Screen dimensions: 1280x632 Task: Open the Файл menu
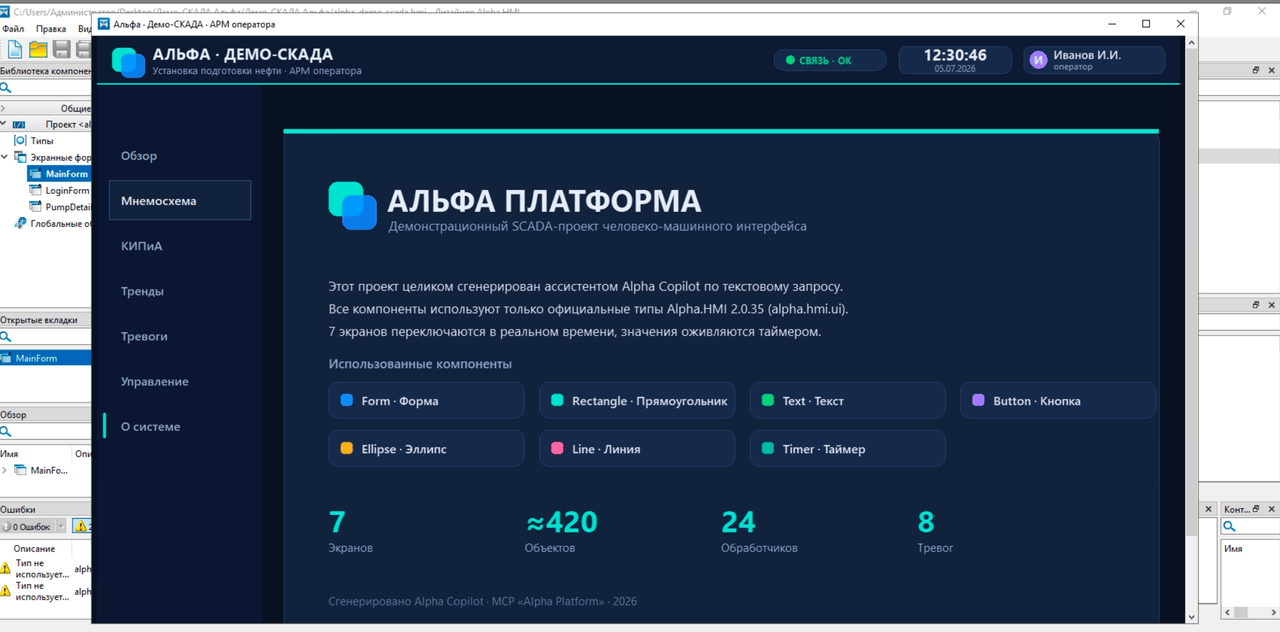tap(12, 29)
